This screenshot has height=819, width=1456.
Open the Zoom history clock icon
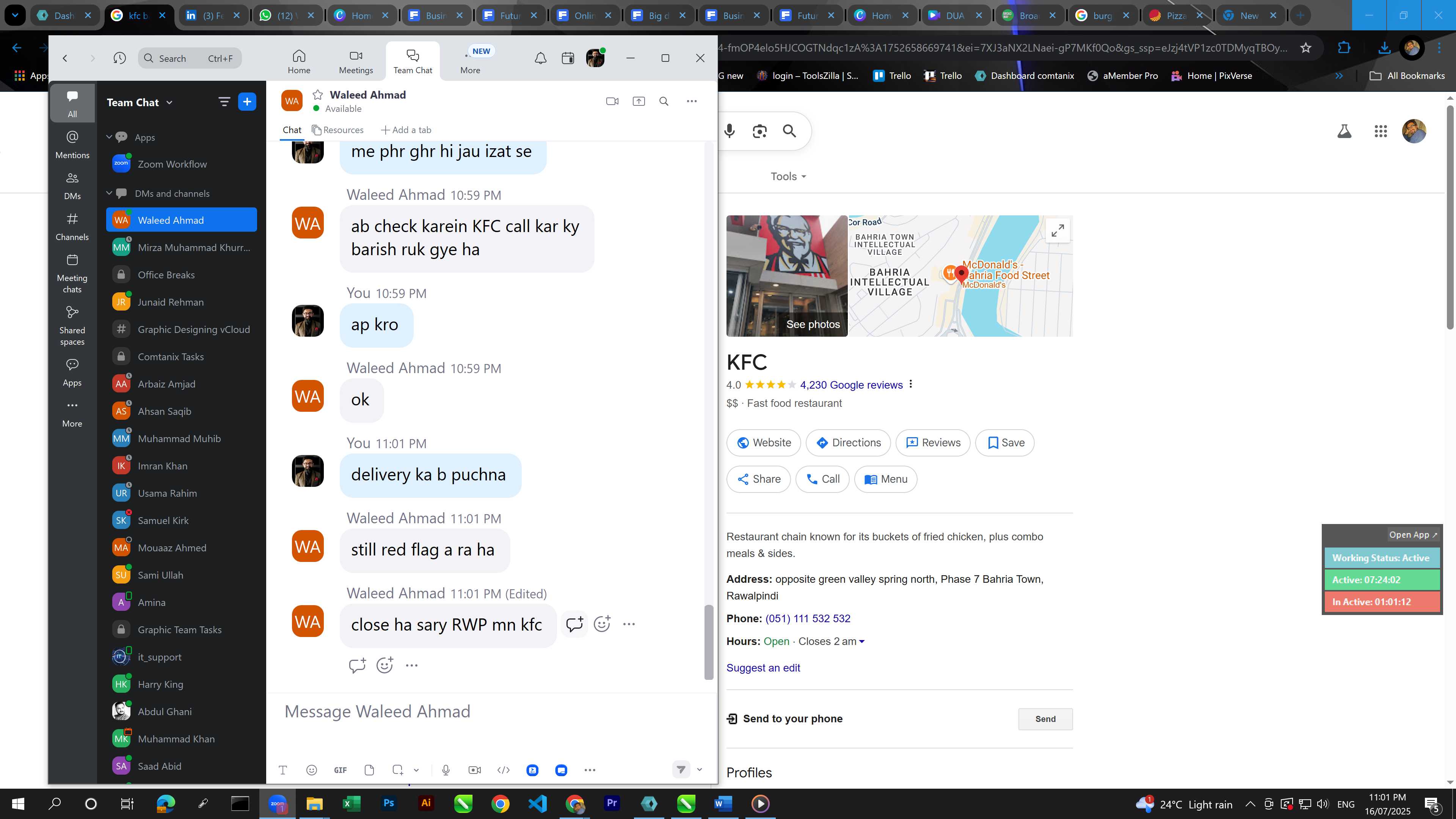coord(119,58)
